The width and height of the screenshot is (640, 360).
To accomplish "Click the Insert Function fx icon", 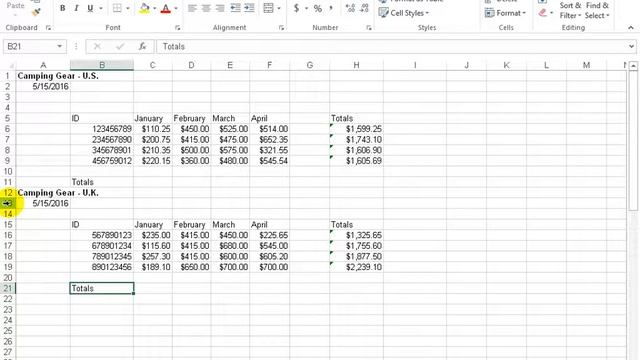I will click(142, 47).
